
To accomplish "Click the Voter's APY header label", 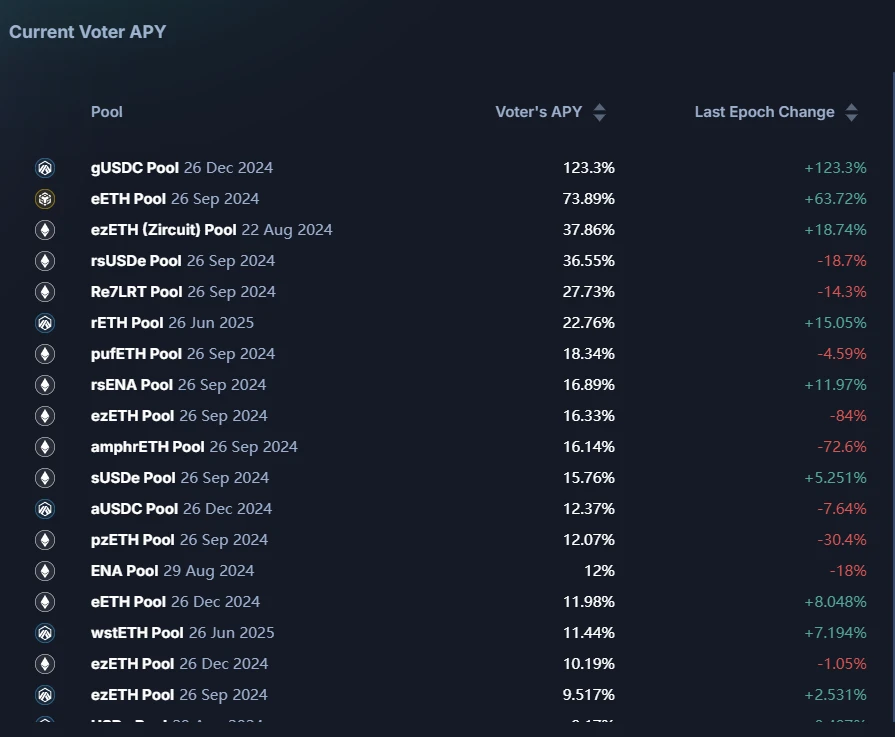I will (538, 112).
